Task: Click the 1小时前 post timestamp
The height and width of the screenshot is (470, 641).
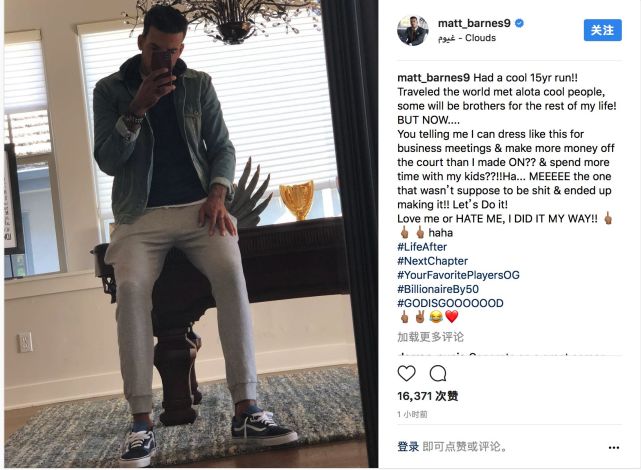Action: tap(412, 414)
